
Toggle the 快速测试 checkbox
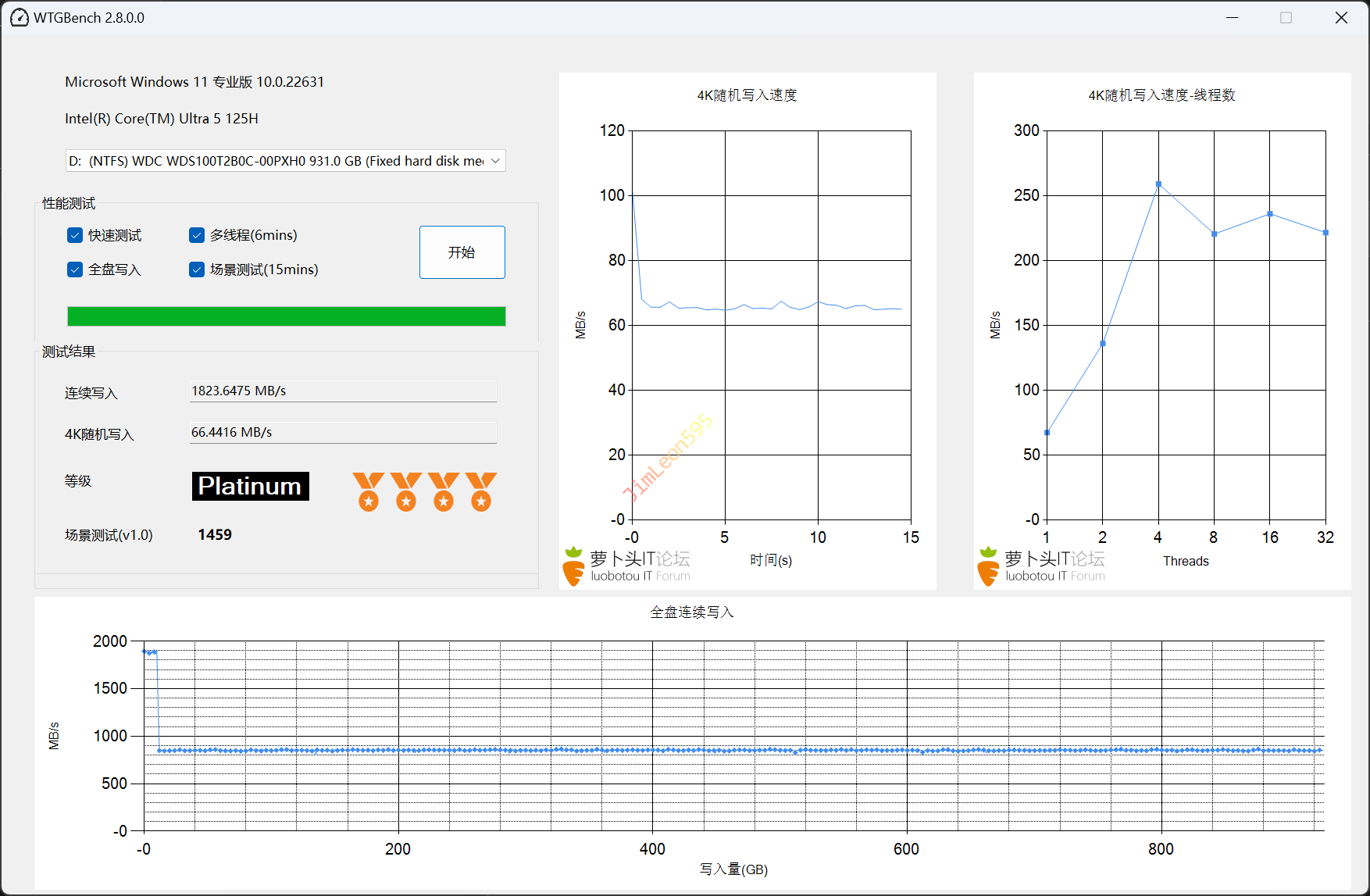coord(75,235)
